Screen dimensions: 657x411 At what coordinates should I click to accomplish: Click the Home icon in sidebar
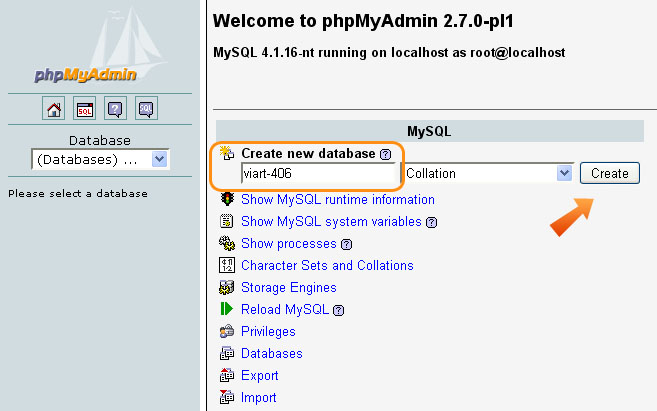[54, 109]
